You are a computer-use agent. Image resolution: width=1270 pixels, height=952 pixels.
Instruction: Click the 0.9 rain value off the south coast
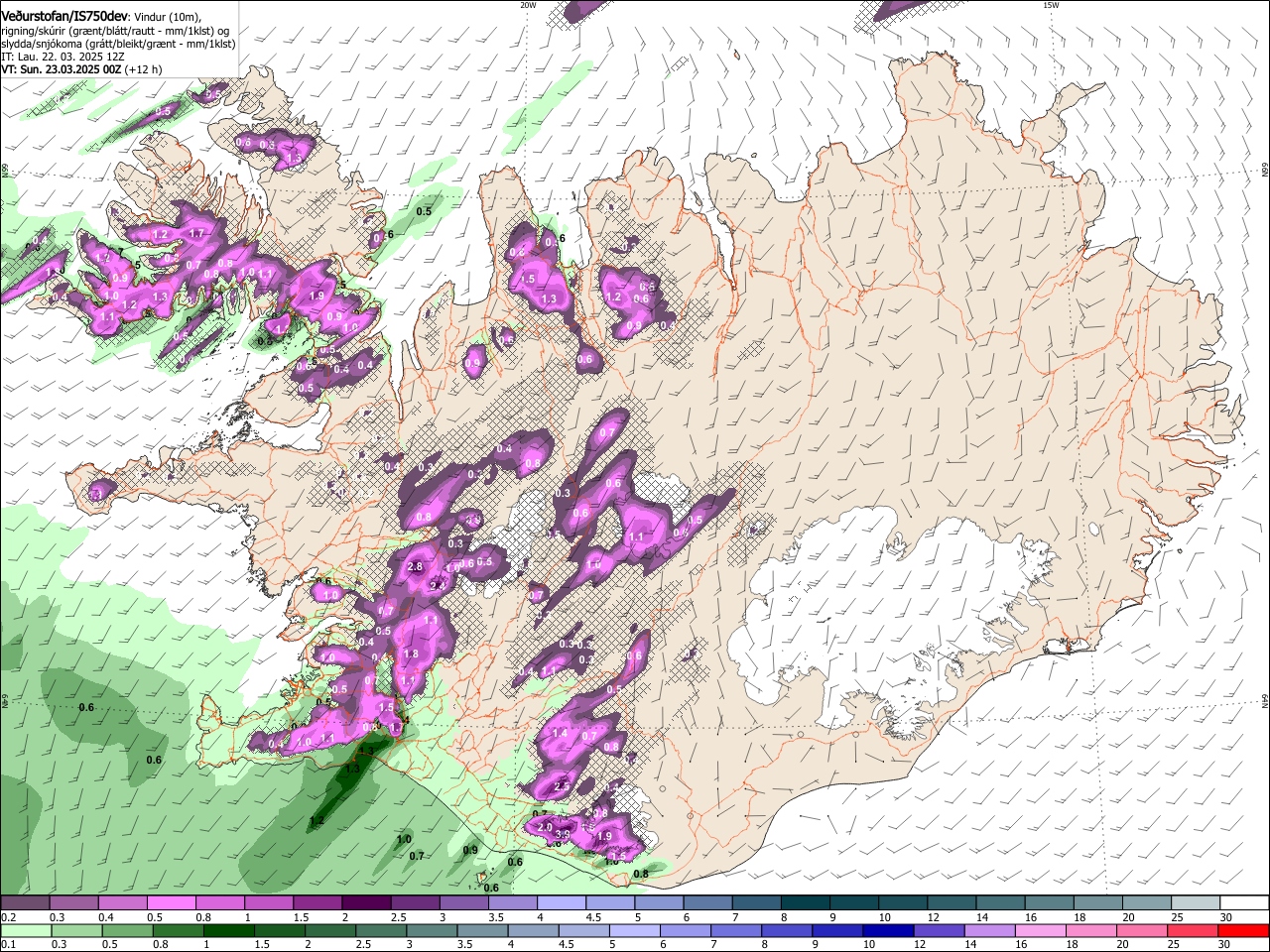click(x=470, y=850)
